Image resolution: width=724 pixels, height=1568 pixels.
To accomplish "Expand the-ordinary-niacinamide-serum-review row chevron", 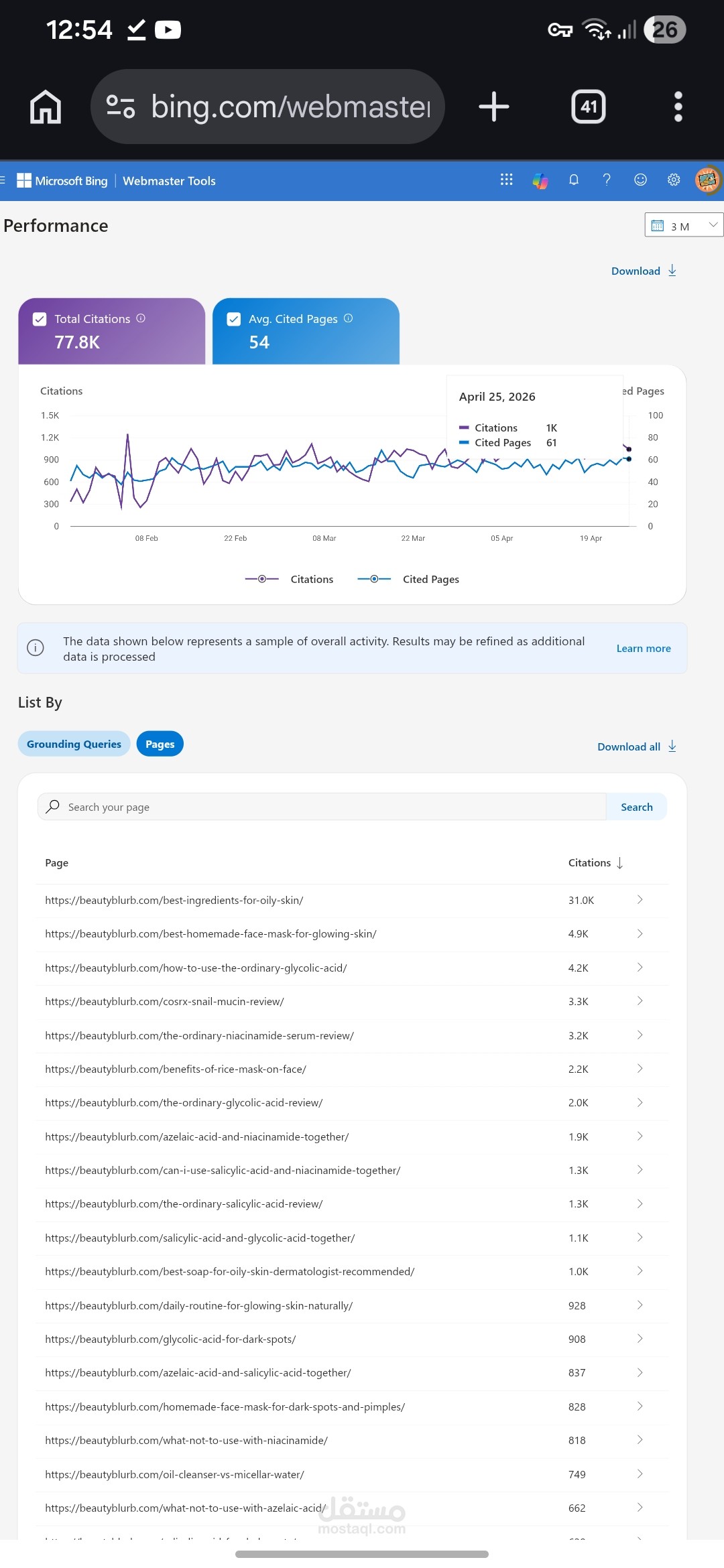I will [x=640, y=1035].
